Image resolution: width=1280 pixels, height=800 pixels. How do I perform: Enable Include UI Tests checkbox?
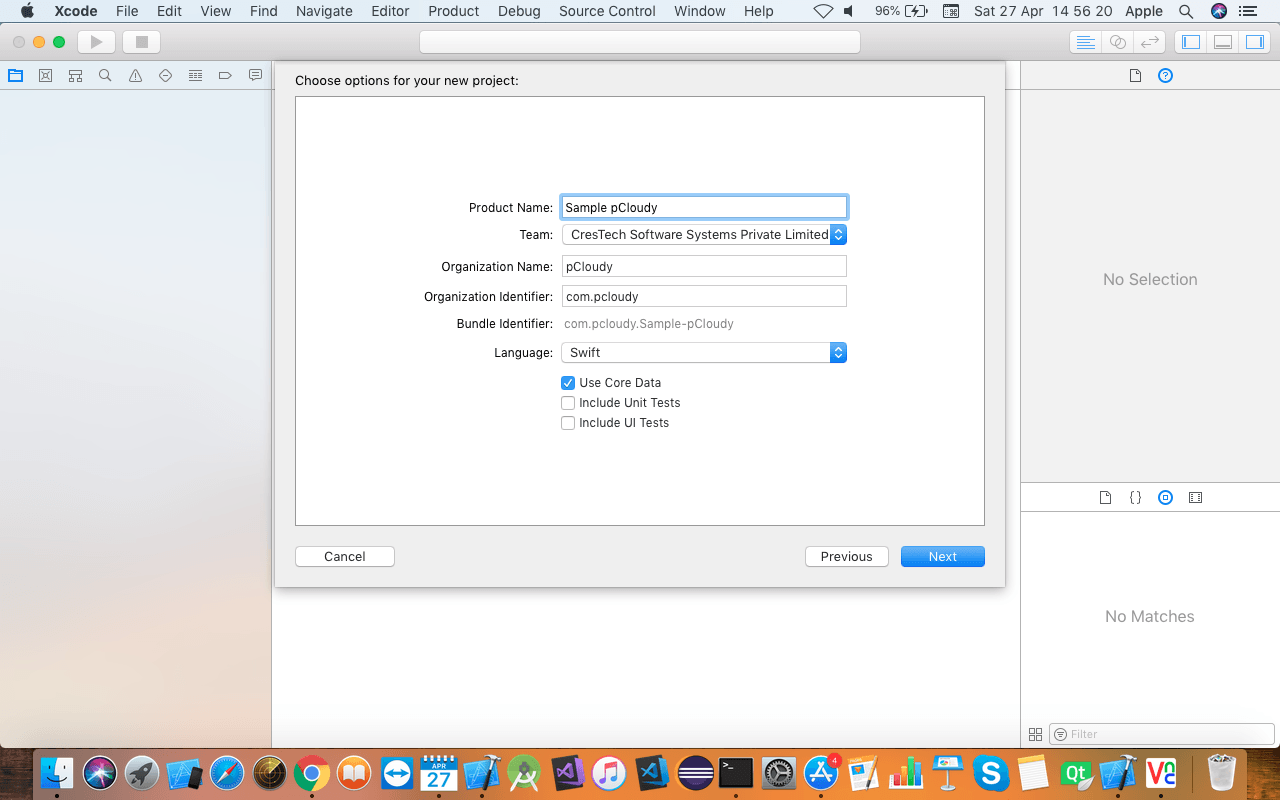[568, 423]
